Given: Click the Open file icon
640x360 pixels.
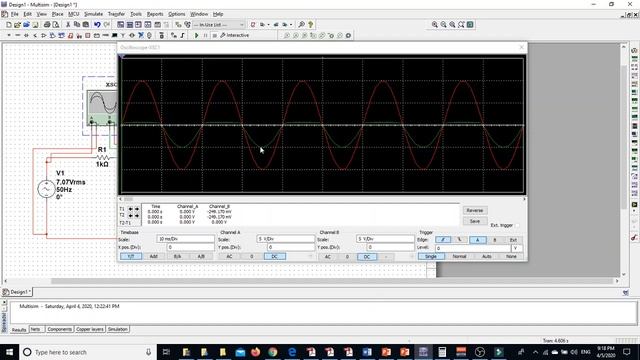Looking at the screenshot, I should [17, 25].
